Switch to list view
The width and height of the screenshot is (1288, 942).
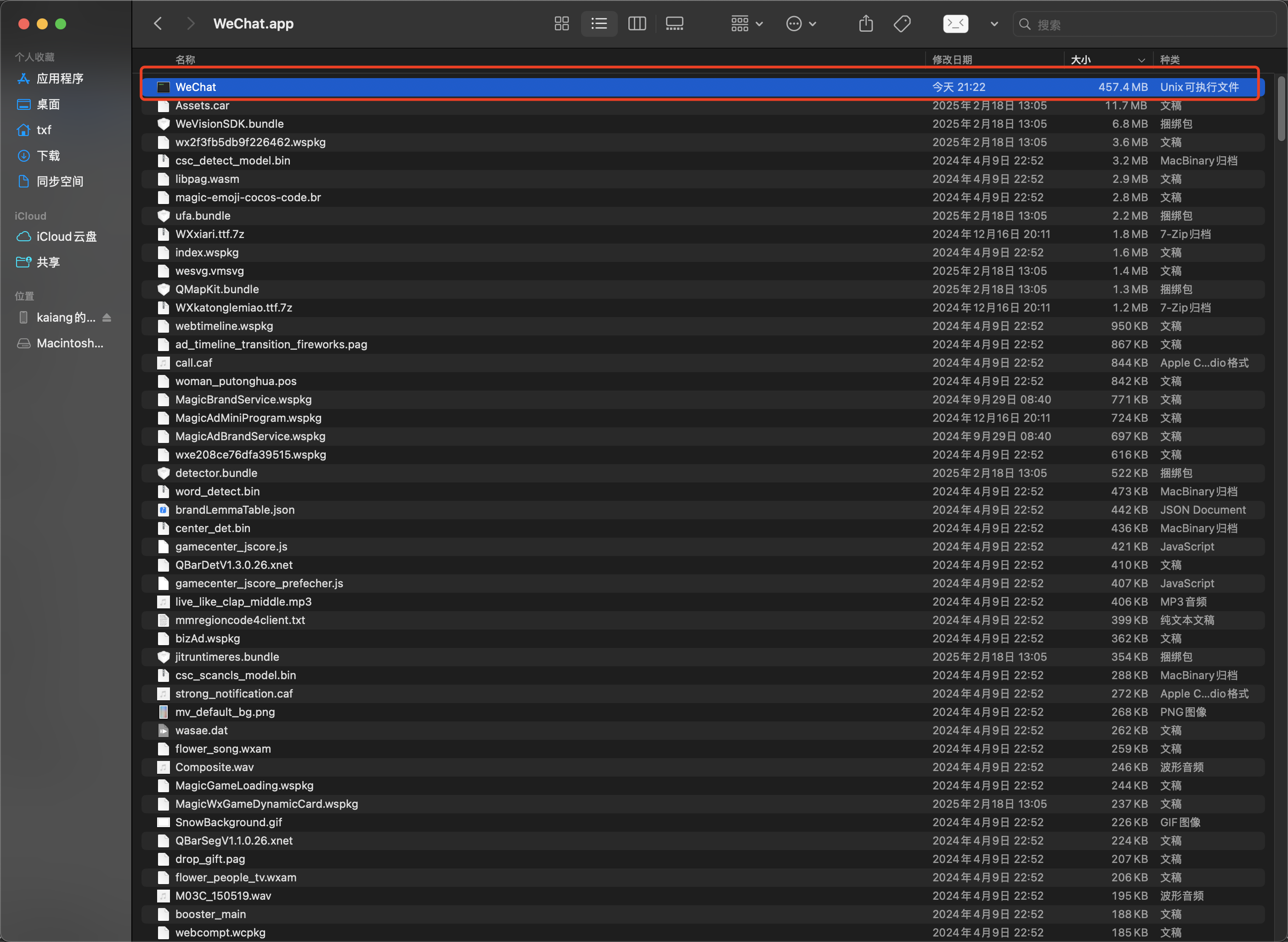point(599,23)
